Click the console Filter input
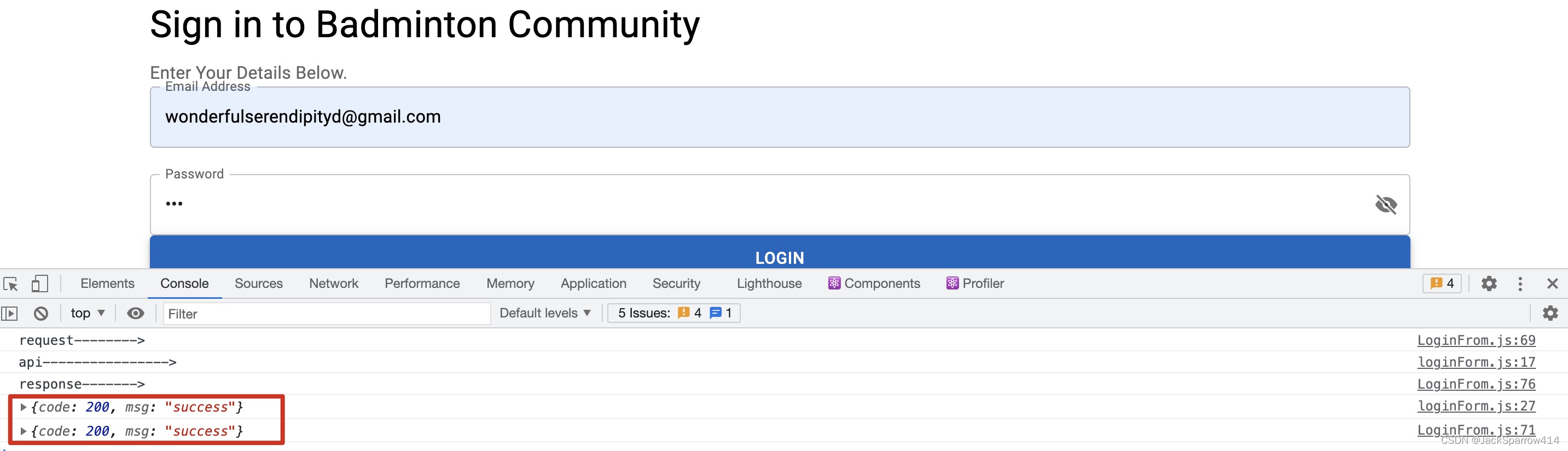Image resolution: width=1568 pixels, height=451 pixels. [327, 314]
